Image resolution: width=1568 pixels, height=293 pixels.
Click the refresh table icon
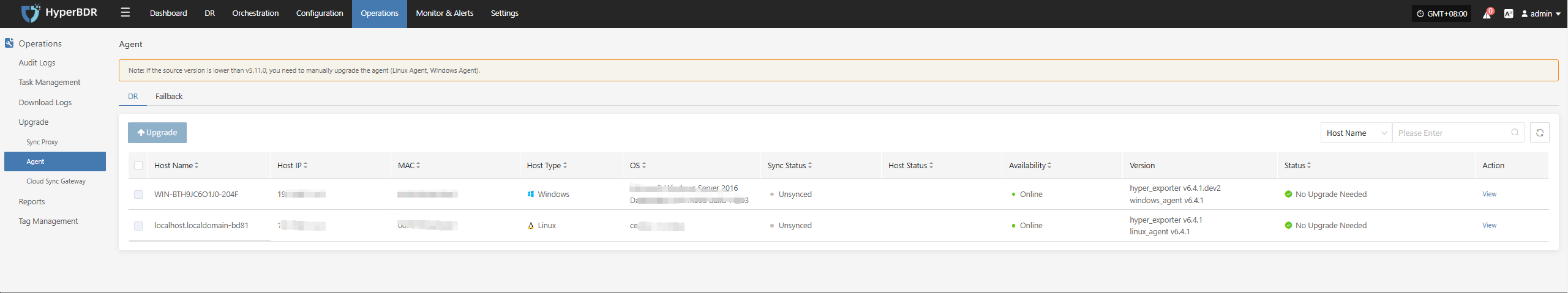(1539, 133)
